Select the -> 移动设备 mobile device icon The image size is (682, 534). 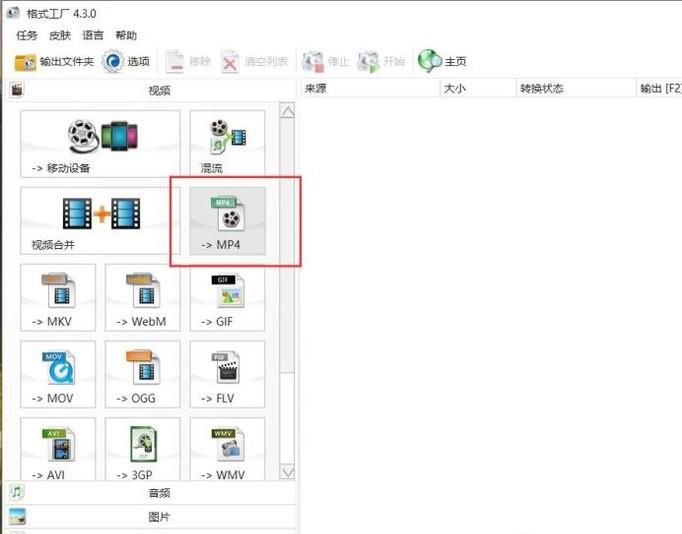pyautogui.click(x=100, y=143)
